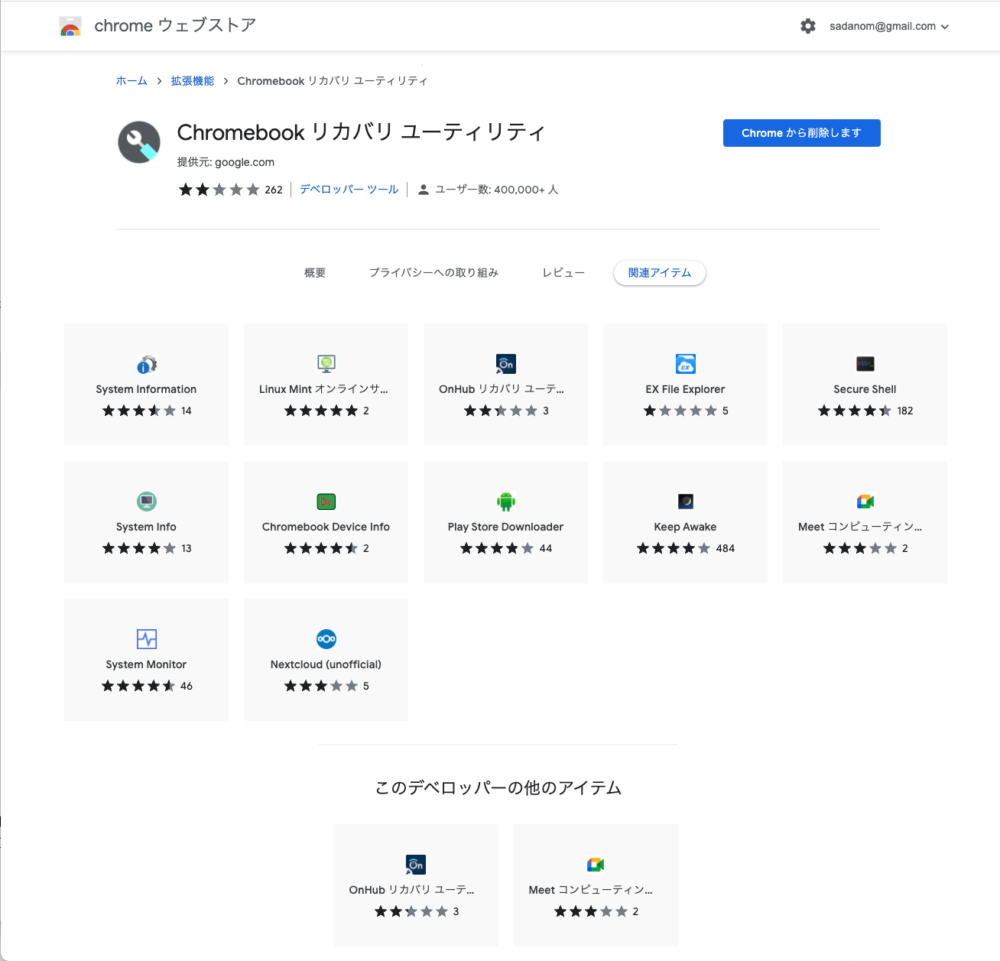Screen dimensions: 1000x961
Task: Click the OnHub icon under developer's other items
Action: [416, 865]
